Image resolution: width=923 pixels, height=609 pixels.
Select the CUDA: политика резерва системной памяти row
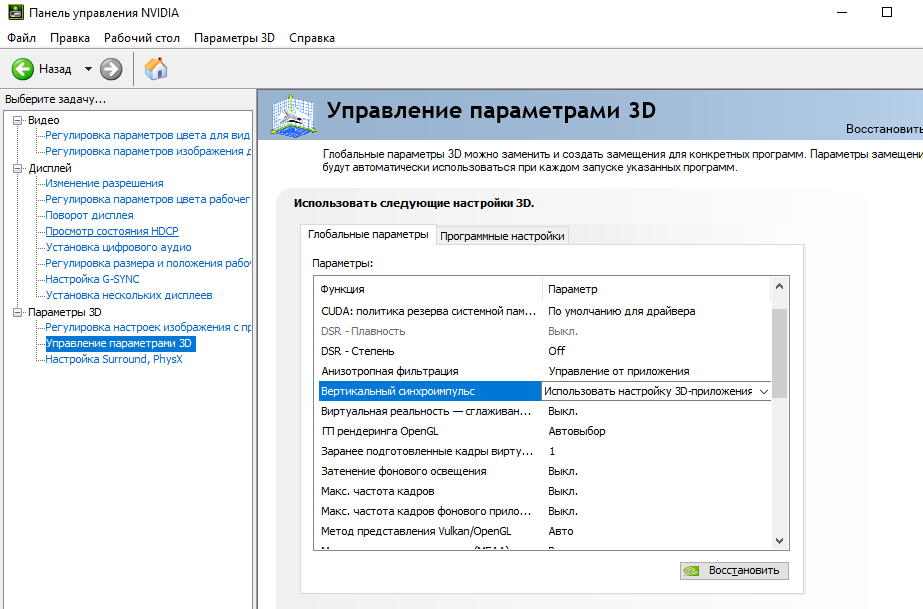pyautogui.click(x=544, y=311)
